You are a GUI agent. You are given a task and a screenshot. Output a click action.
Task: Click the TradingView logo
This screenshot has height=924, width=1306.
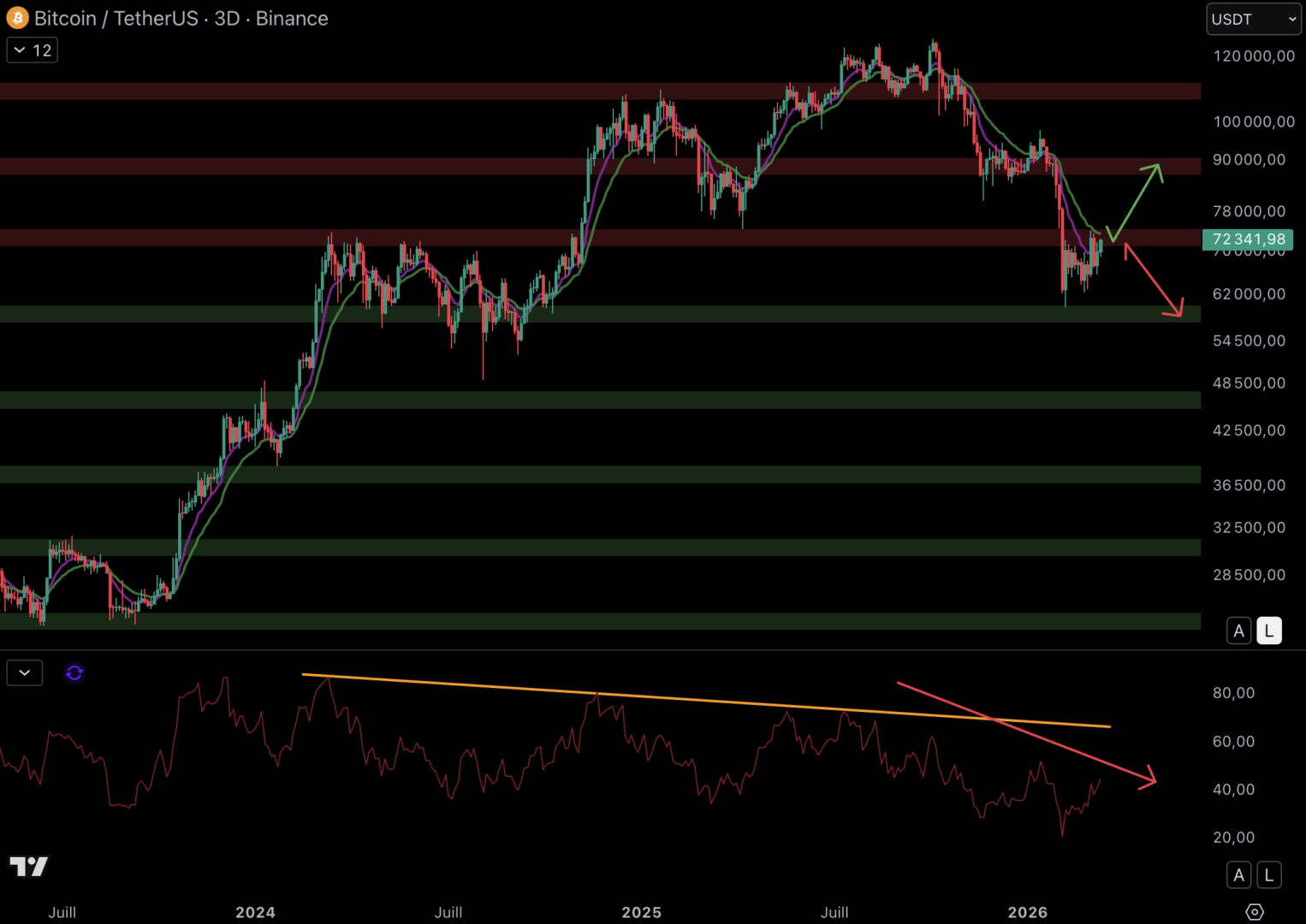(x=28, y=867)
